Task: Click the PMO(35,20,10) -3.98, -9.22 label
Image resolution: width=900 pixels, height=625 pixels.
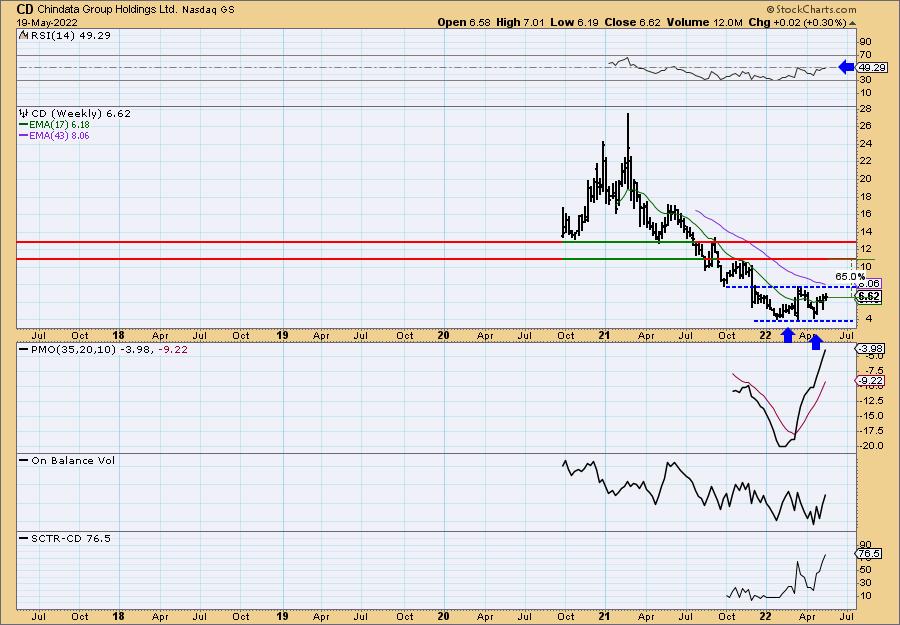Action: (108, 349)
